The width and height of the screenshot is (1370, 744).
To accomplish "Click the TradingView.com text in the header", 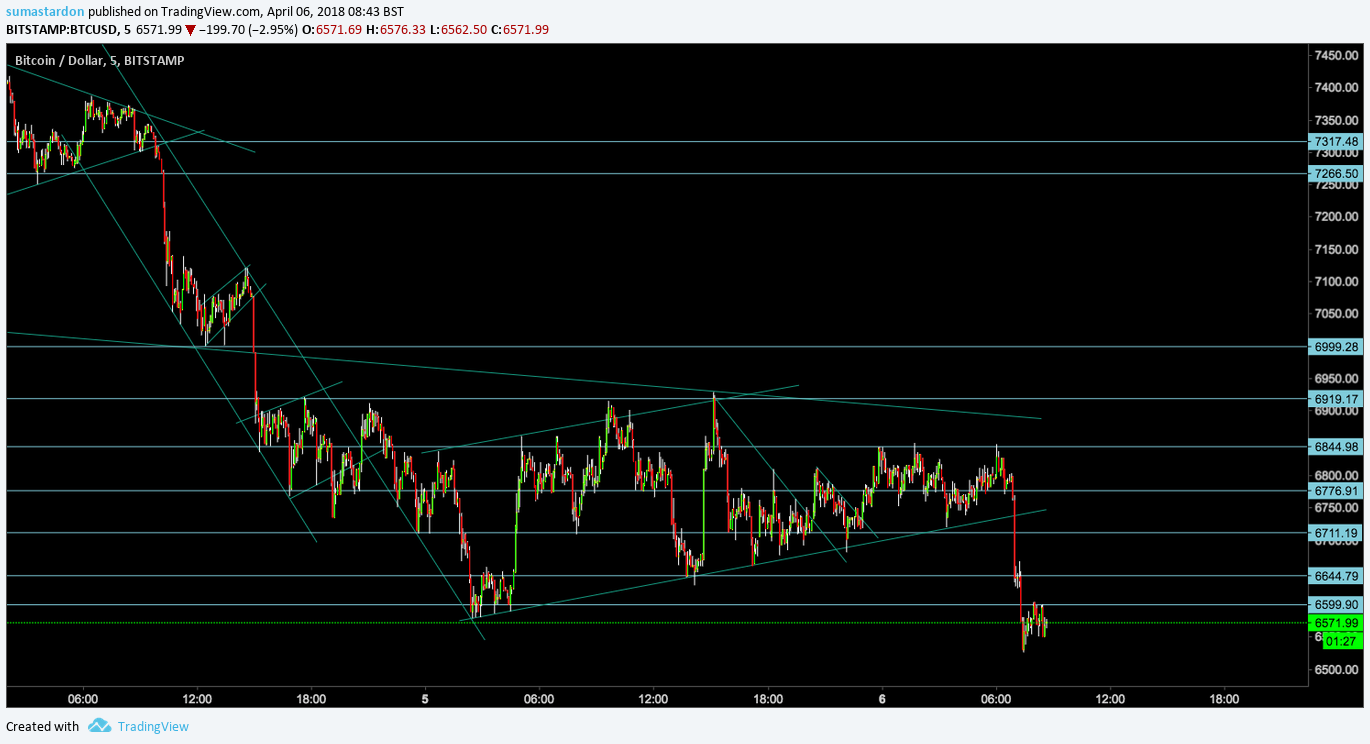I will pos(212,11).
